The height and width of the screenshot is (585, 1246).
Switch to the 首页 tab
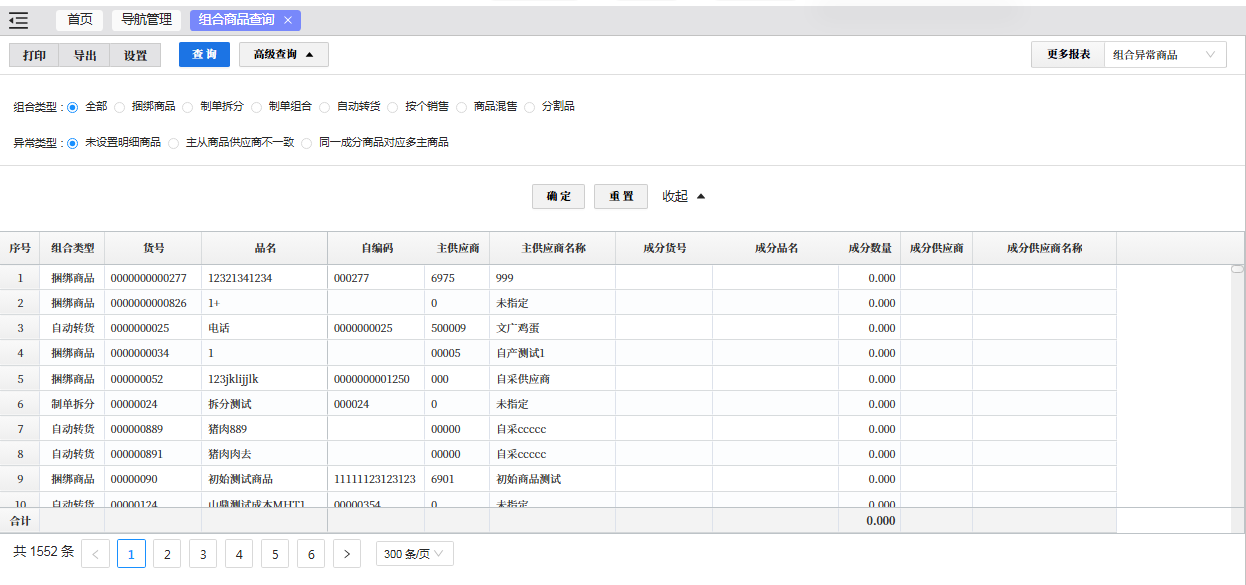(80, 20)
